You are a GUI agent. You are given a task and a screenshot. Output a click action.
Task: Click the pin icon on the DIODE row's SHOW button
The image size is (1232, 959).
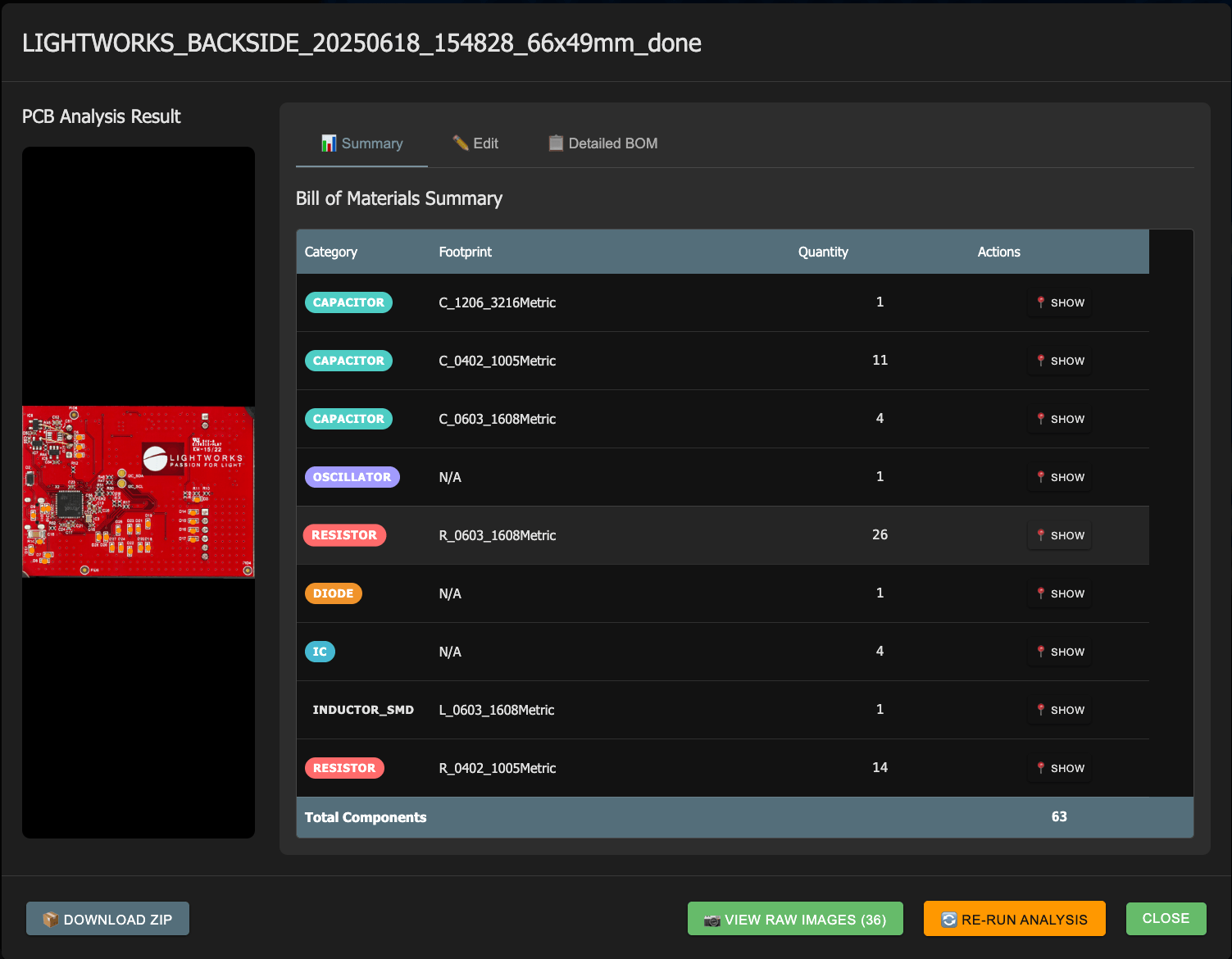click(x=1041, y=593)
